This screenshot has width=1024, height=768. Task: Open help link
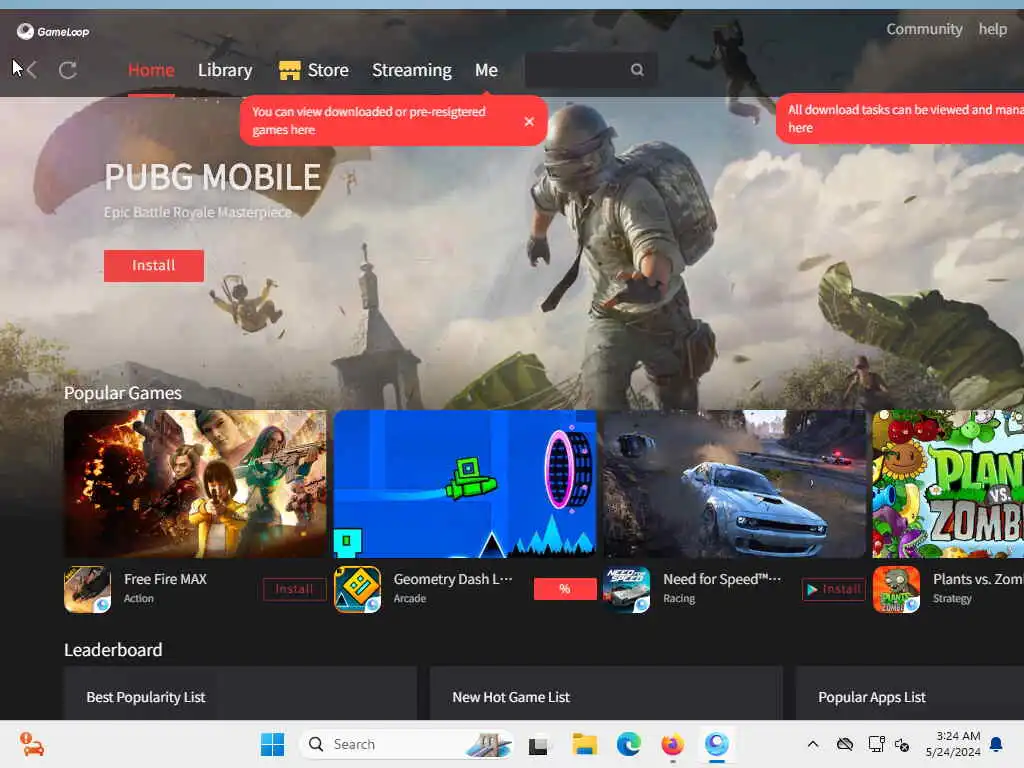(x=993, y=29)
